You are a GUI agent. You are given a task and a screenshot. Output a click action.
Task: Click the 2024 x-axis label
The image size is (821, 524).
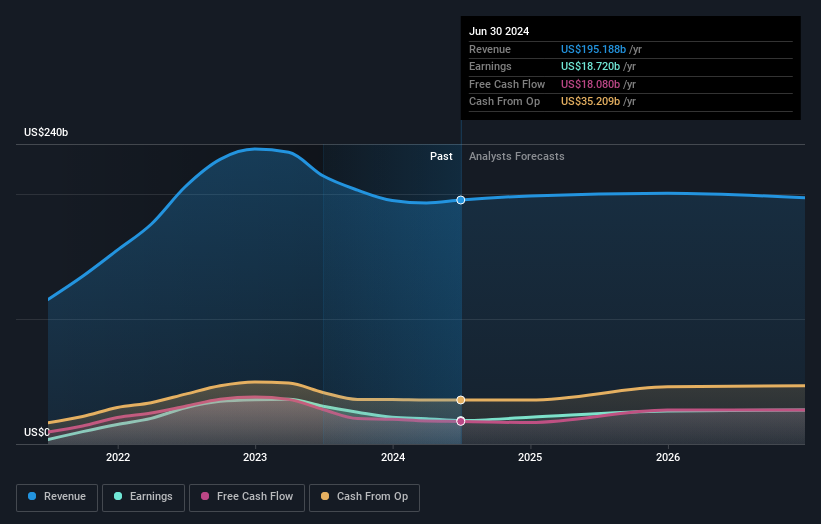pos(393,457)
